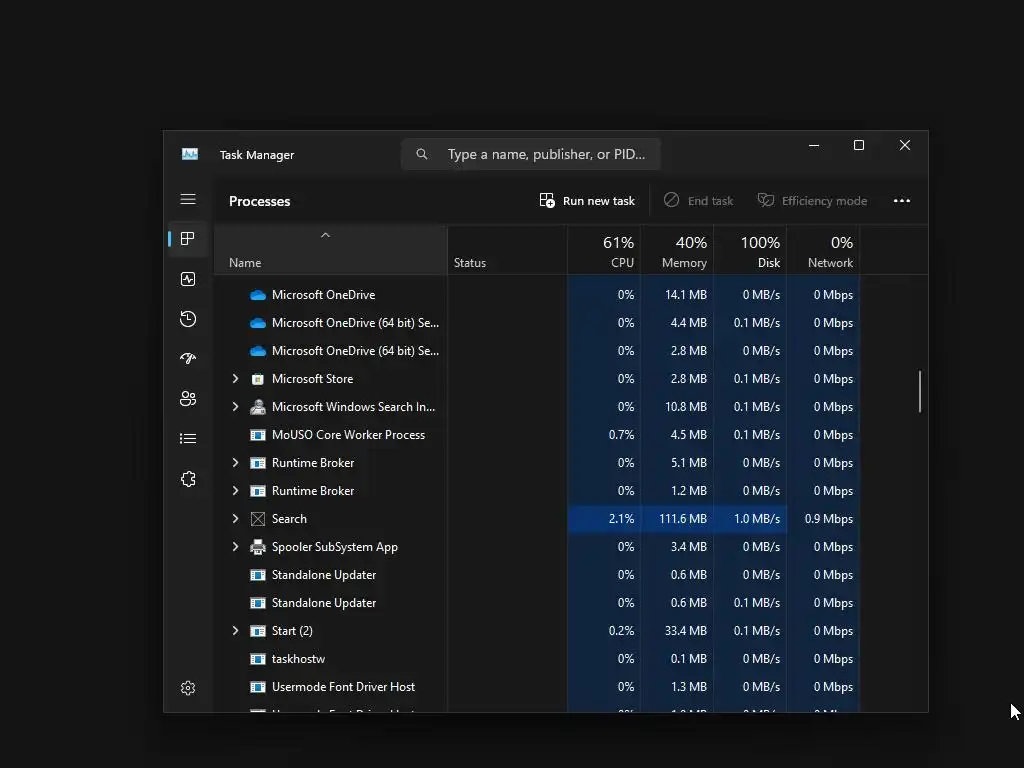Open the Users sidebar icon
This screenshot has width=1024, height=768.
coord(188,398)
